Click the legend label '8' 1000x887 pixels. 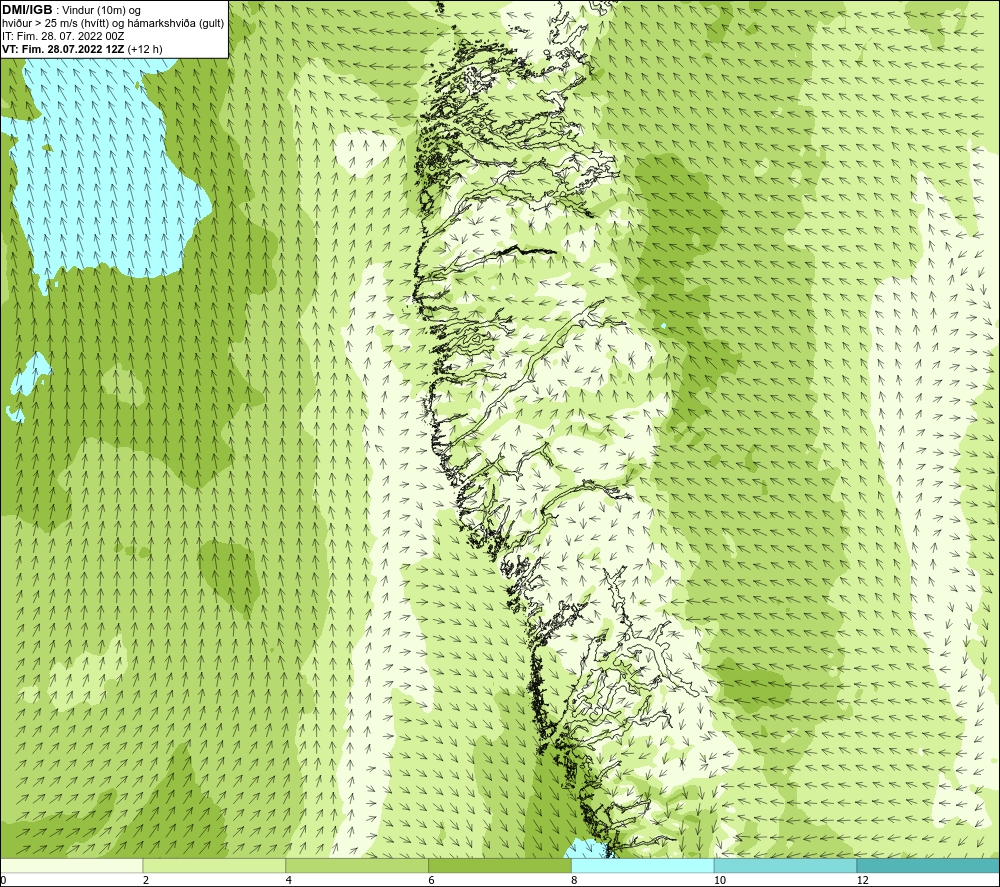pyautogui.click(x=575, y=880)
